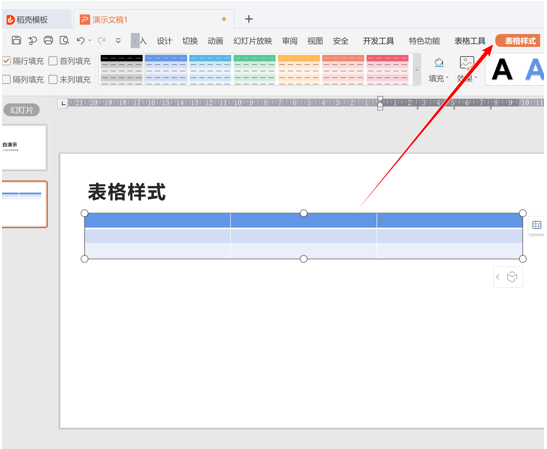Expand the table style gallery arrow
Viewport: 547px width, 449px height.
[x=417, y=70]
